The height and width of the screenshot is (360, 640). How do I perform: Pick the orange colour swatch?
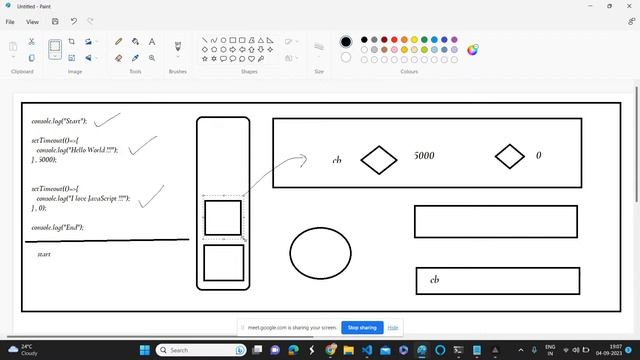coord(404,40)
